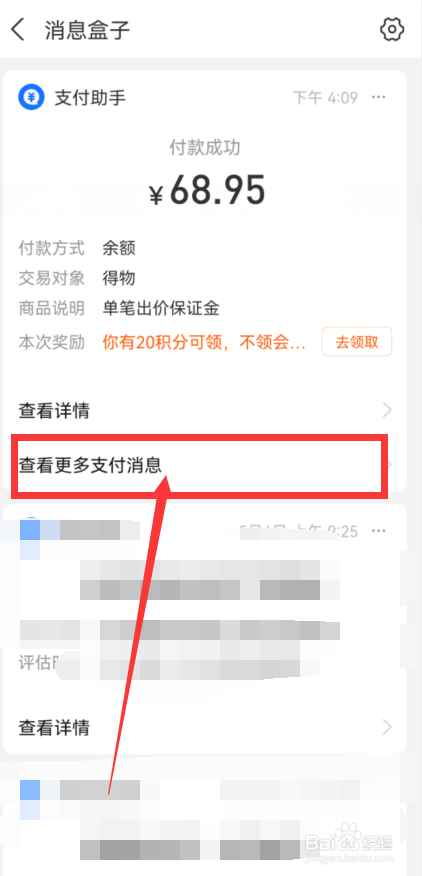422x876 pixels.
Task: Tap the ¥68.95 payment amount
Action: [207, 190]
